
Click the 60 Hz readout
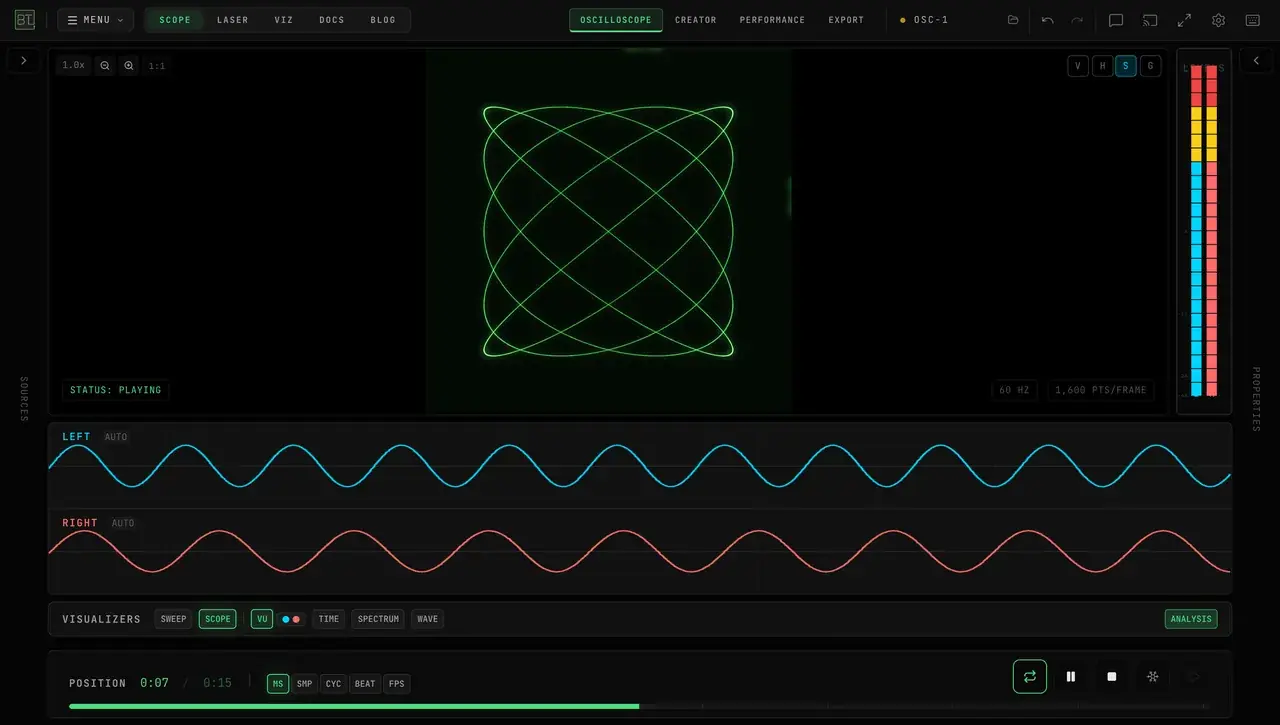[1014, 390]
